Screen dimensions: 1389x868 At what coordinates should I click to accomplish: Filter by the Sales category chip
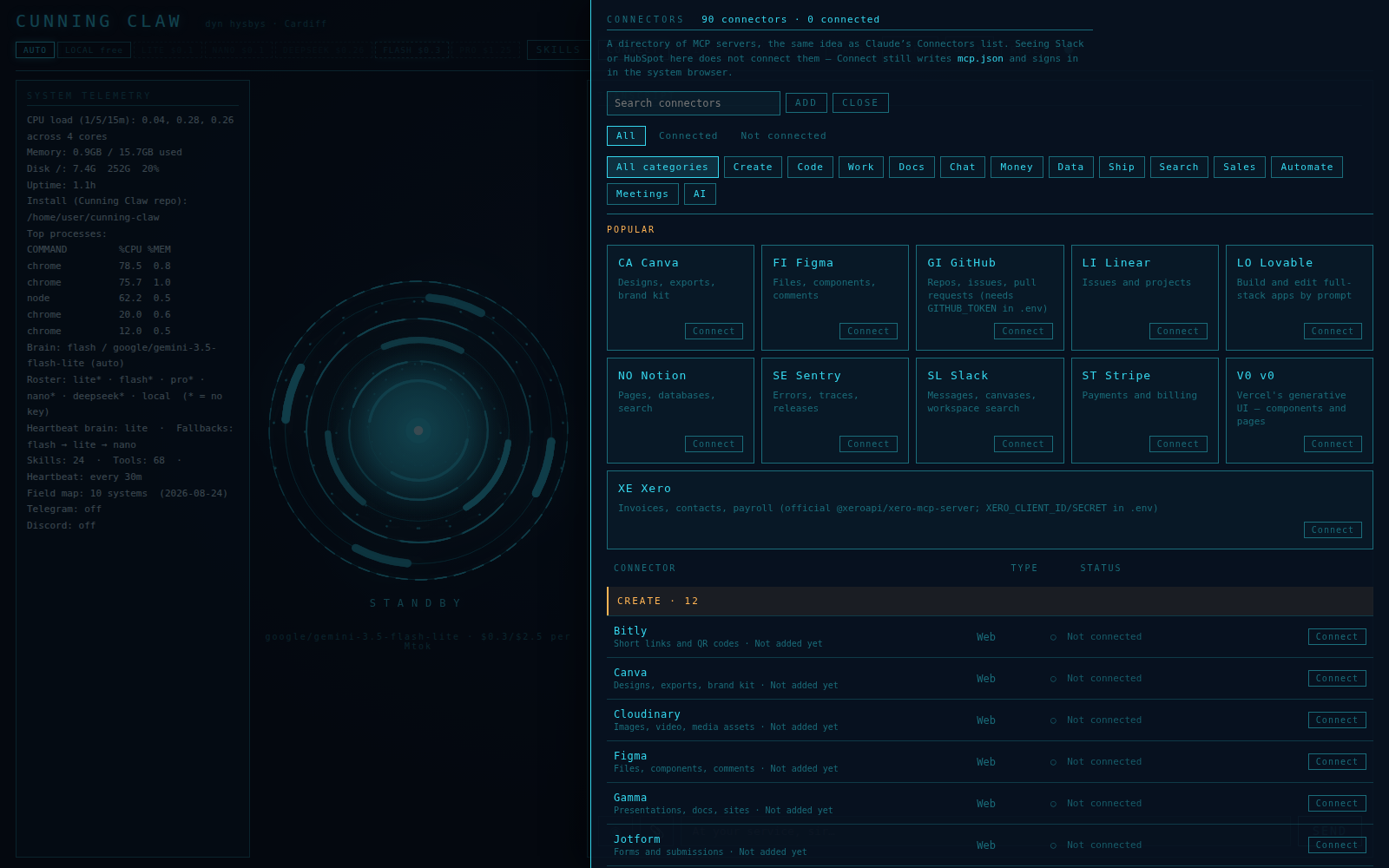(x=1240, y=168)
